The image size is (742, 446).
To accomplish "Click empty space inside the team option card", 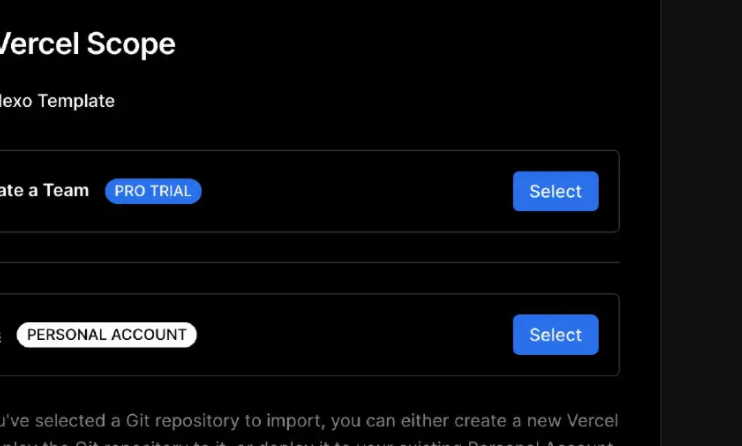I will pos(350,191).
